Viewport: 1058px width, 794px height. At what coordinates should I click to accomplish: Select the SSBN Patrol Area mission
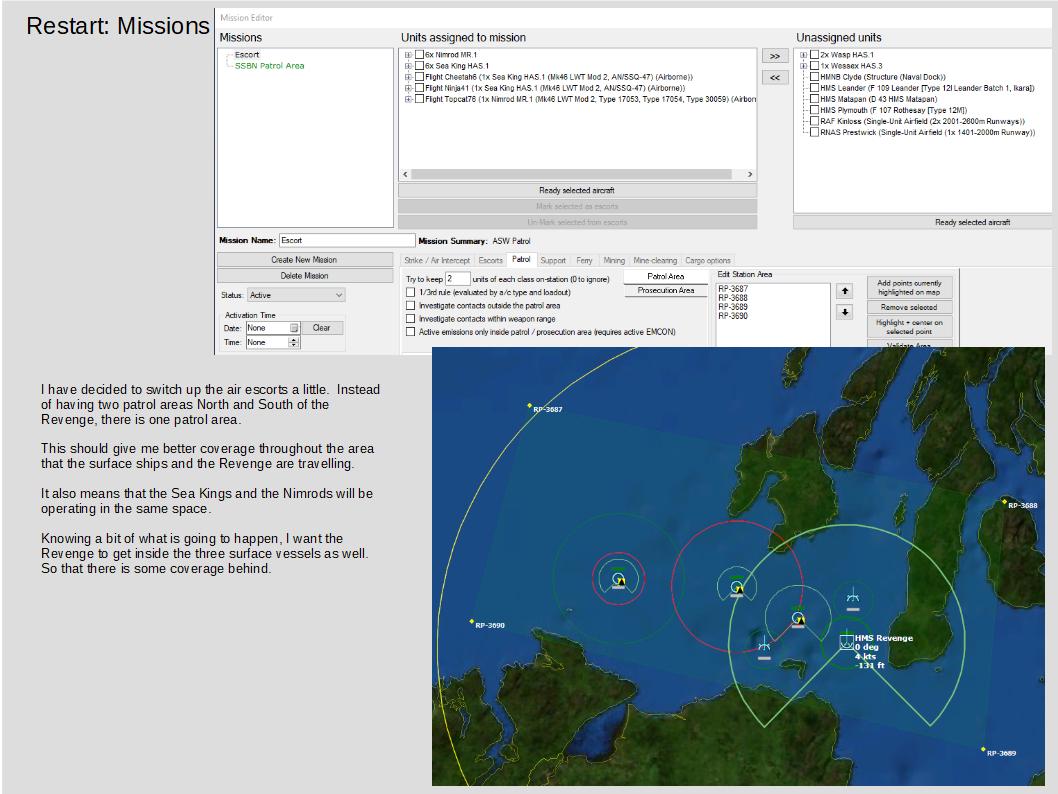(x=269, y=66)
